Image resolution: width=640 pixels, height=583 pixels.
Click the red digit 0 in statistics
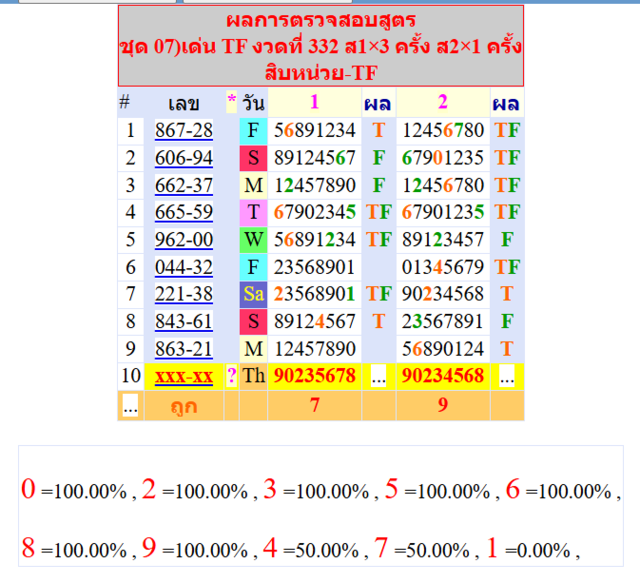28,489
